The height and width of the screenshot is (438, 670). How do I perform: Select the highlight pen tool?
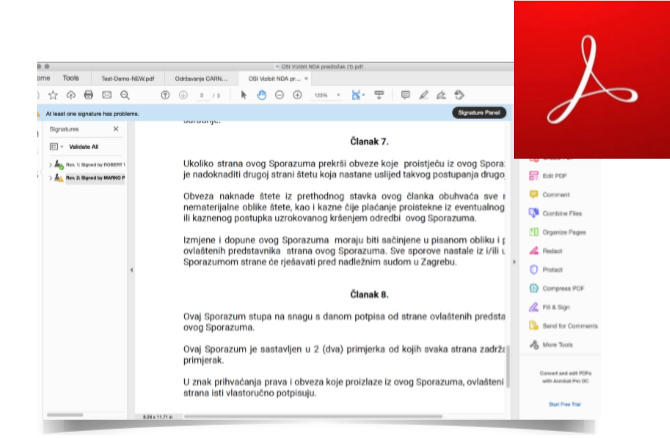point(423,95)
